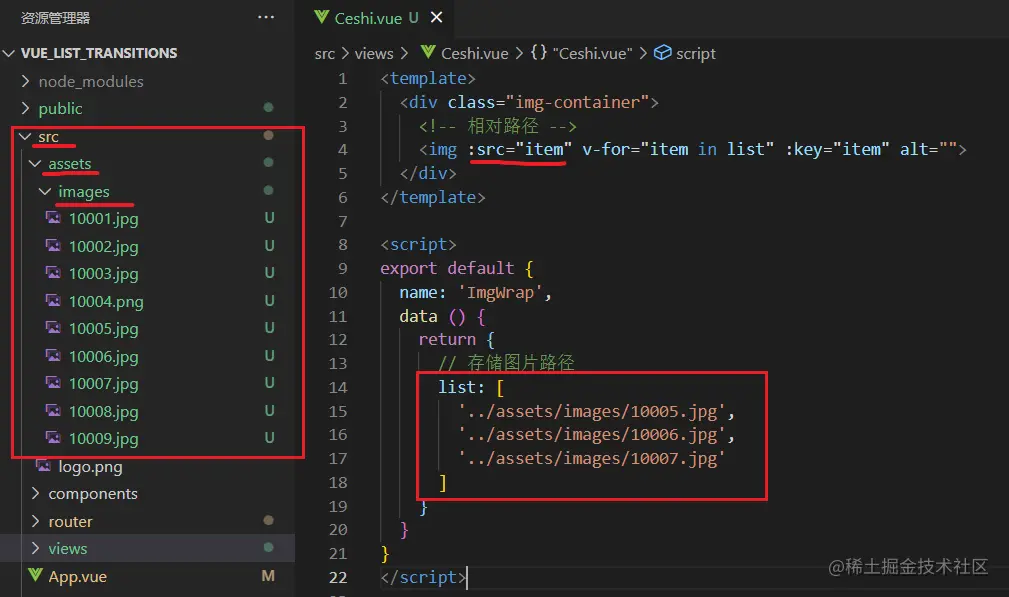Open file 10006.jpg in explorer
The width and height of the screenshot is (1009, 597).
104,356
